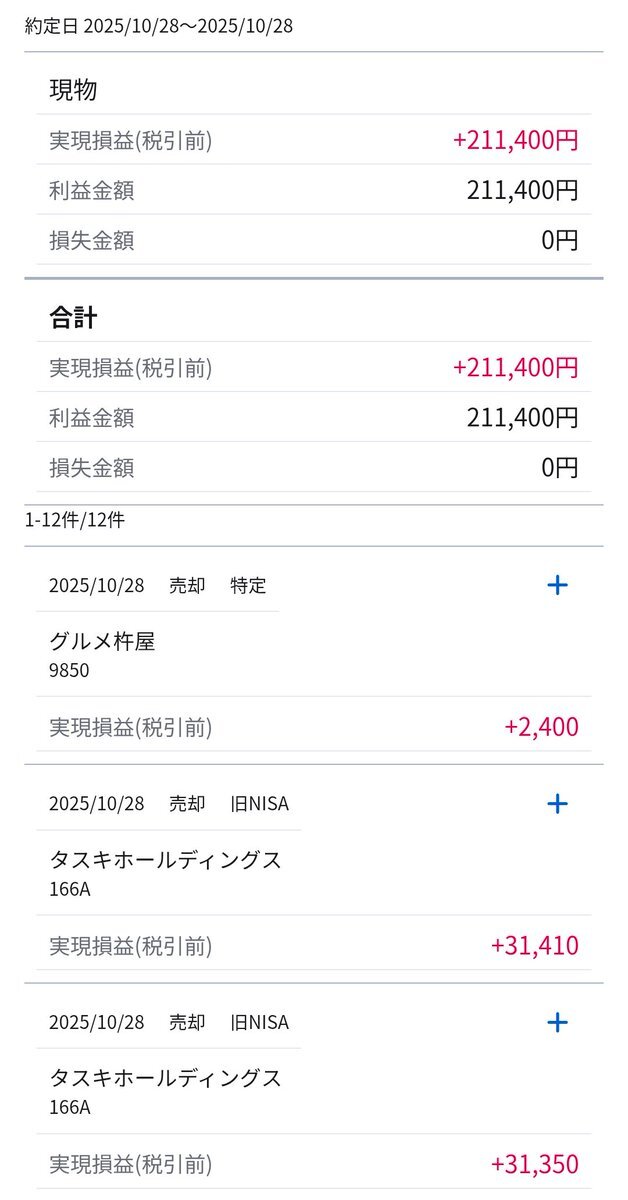Expand plus icon for タスキホールディングス +31,350 trade

(x=558, y=1021)
